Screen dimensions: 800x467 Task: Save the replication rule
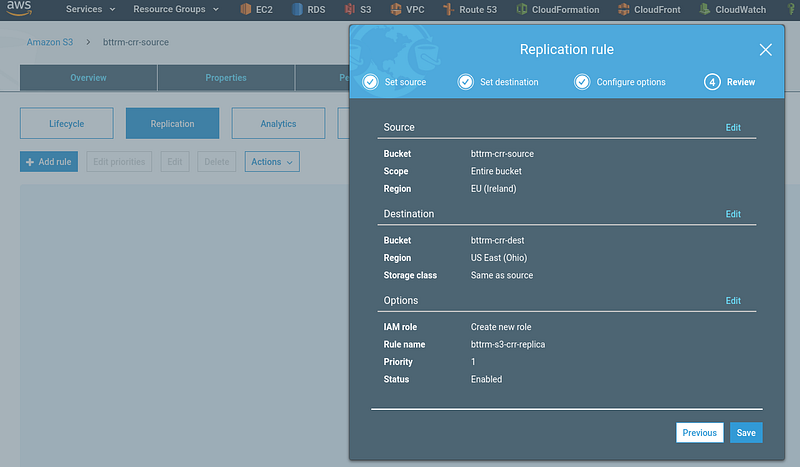pos(746,433)
